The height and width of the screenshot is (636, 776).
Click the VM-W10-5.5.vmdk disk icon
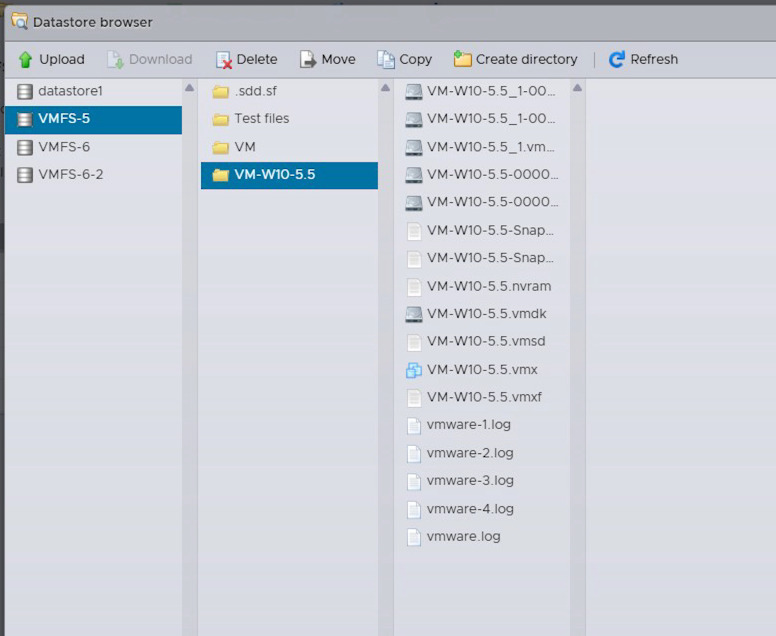(414, 314)
